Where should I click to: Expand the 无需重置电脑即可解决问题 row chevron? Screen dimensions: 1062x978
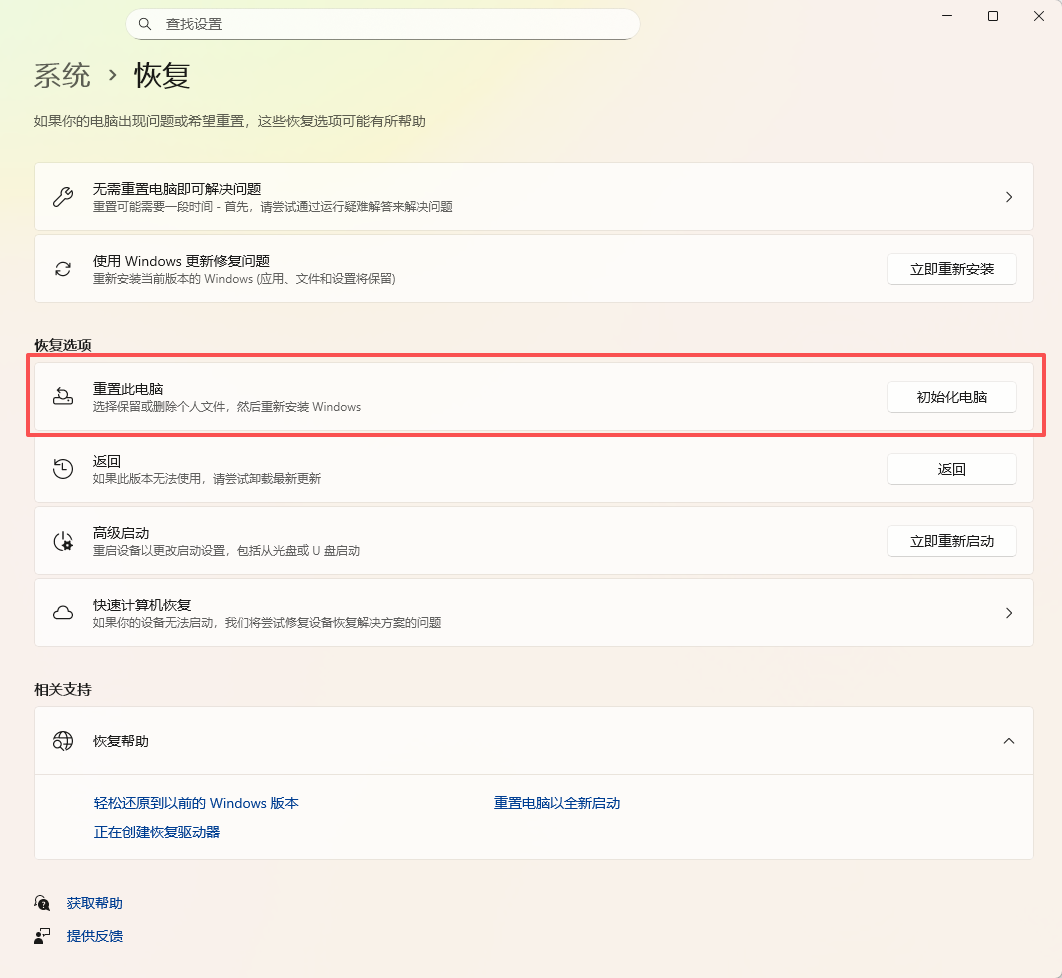1009,196
